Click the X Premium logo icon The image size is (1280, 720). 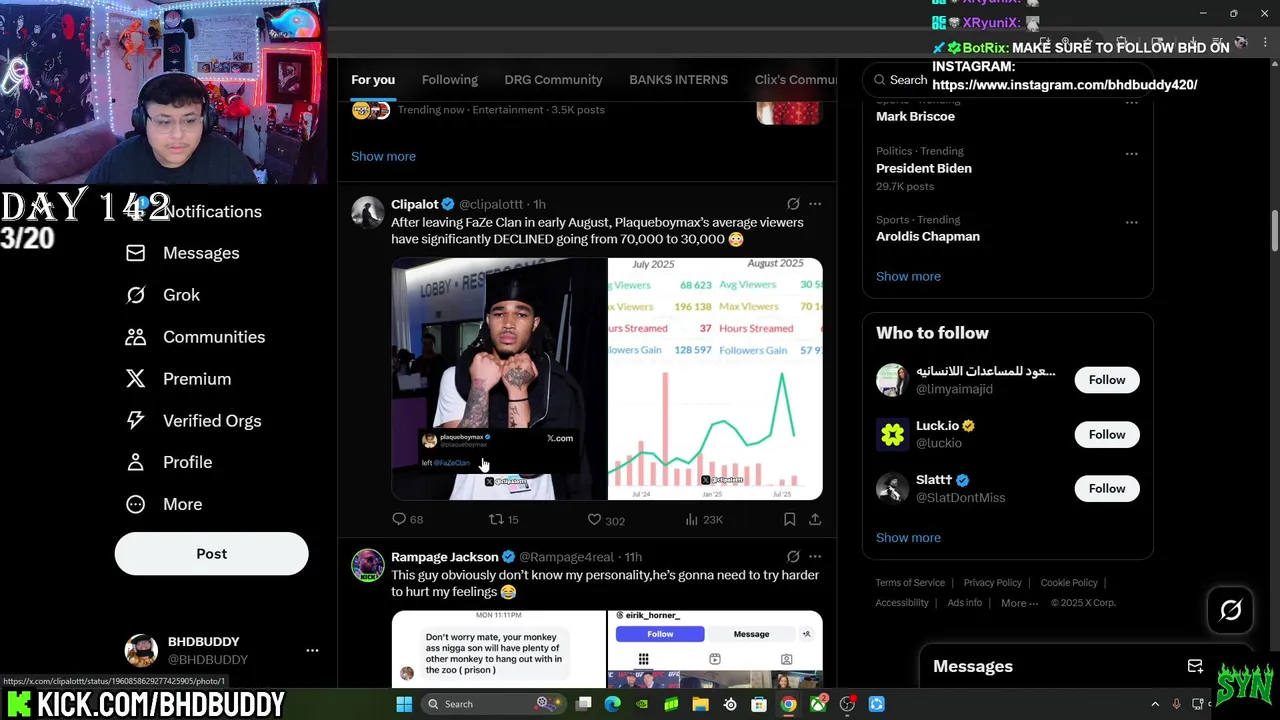(x=136, y=379)
